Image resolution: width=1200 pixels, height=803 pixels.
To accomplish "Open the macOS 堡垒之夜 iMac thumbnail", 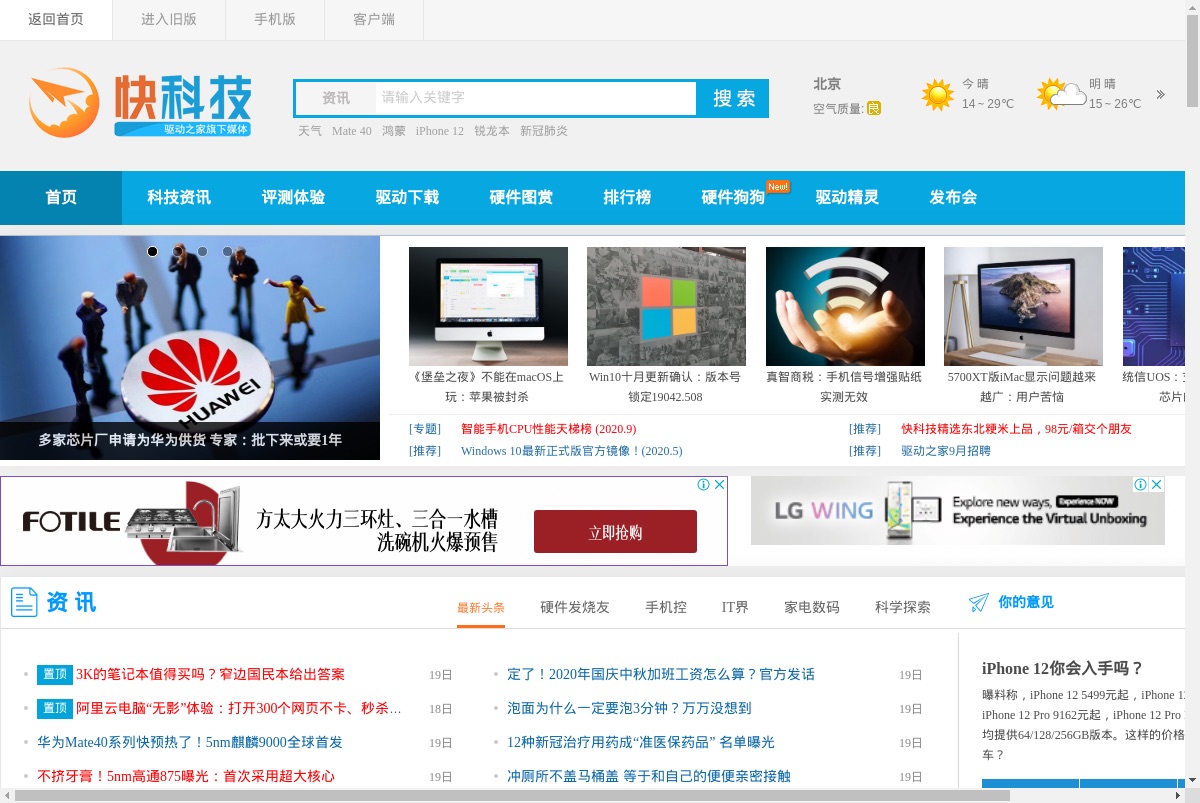I will pos(488,306).
